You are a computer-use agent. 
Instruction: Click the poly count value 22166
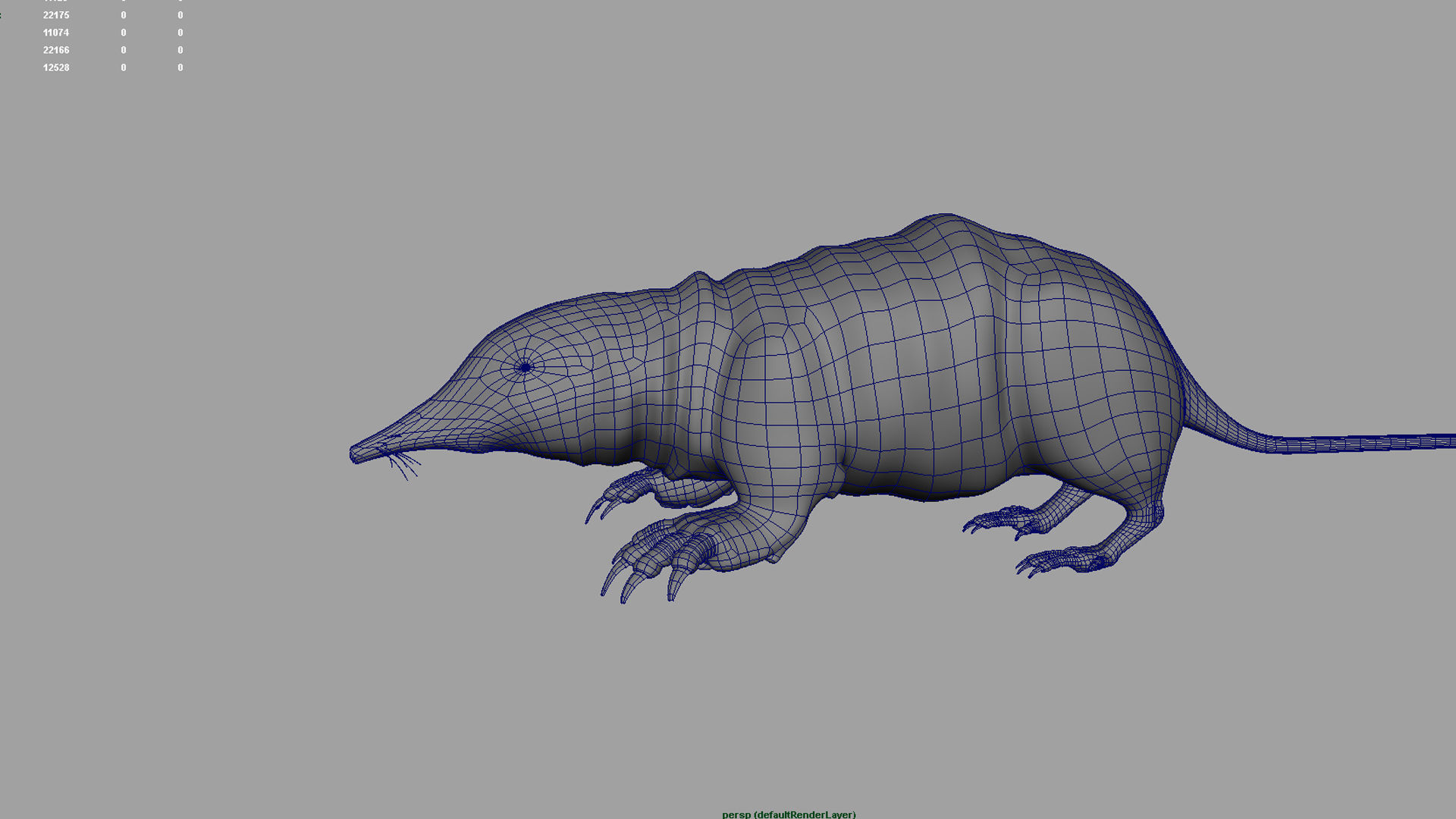56,50
